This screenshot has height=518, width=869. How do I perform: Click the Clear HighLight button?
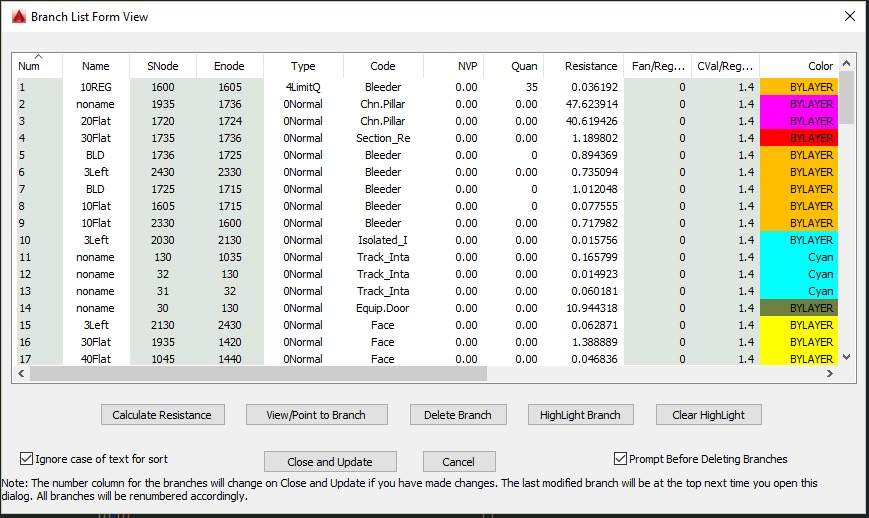click(708, 415)
